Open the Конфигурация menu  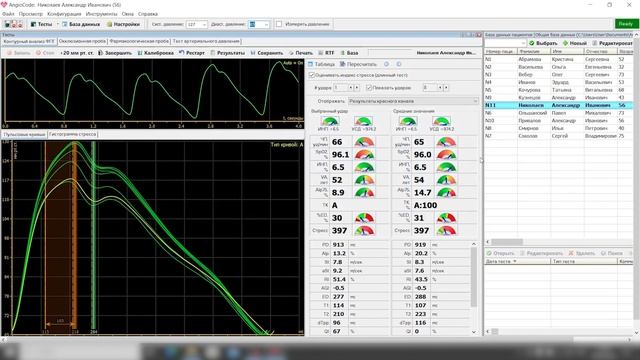click(x=64, y=14)
